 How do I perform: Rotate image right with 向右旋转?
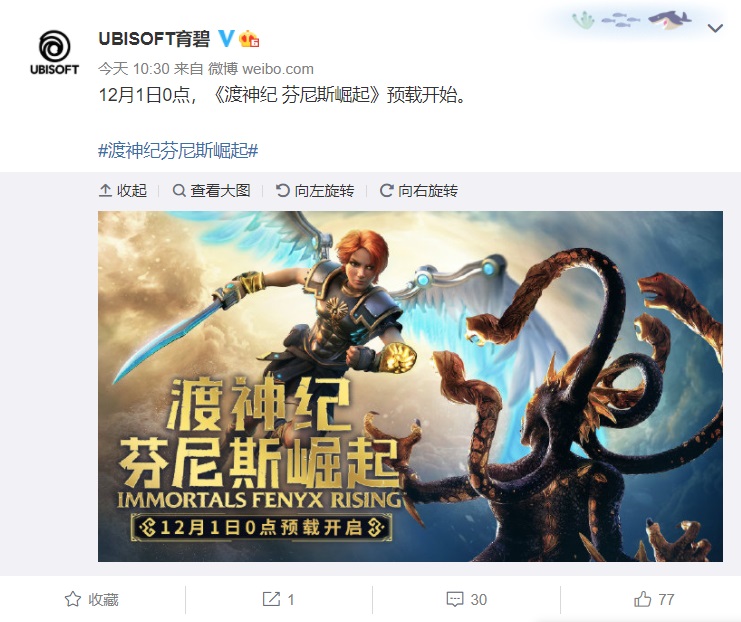419,190
